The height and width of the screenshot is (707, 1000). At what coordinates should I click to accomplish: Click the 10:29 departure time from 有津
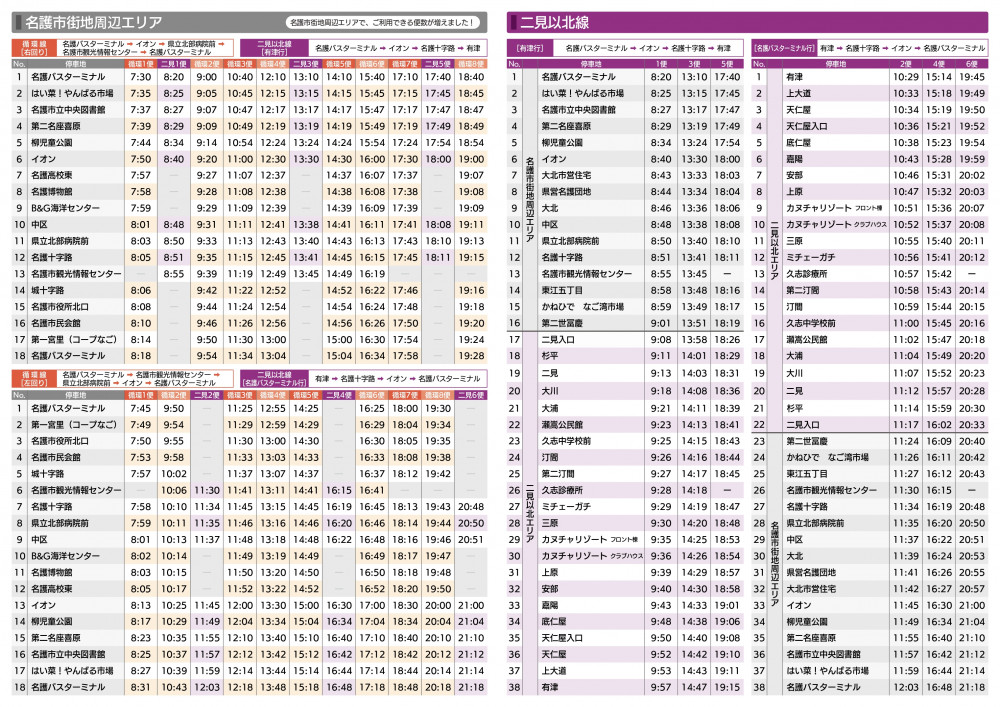click(x=906, y=77)
